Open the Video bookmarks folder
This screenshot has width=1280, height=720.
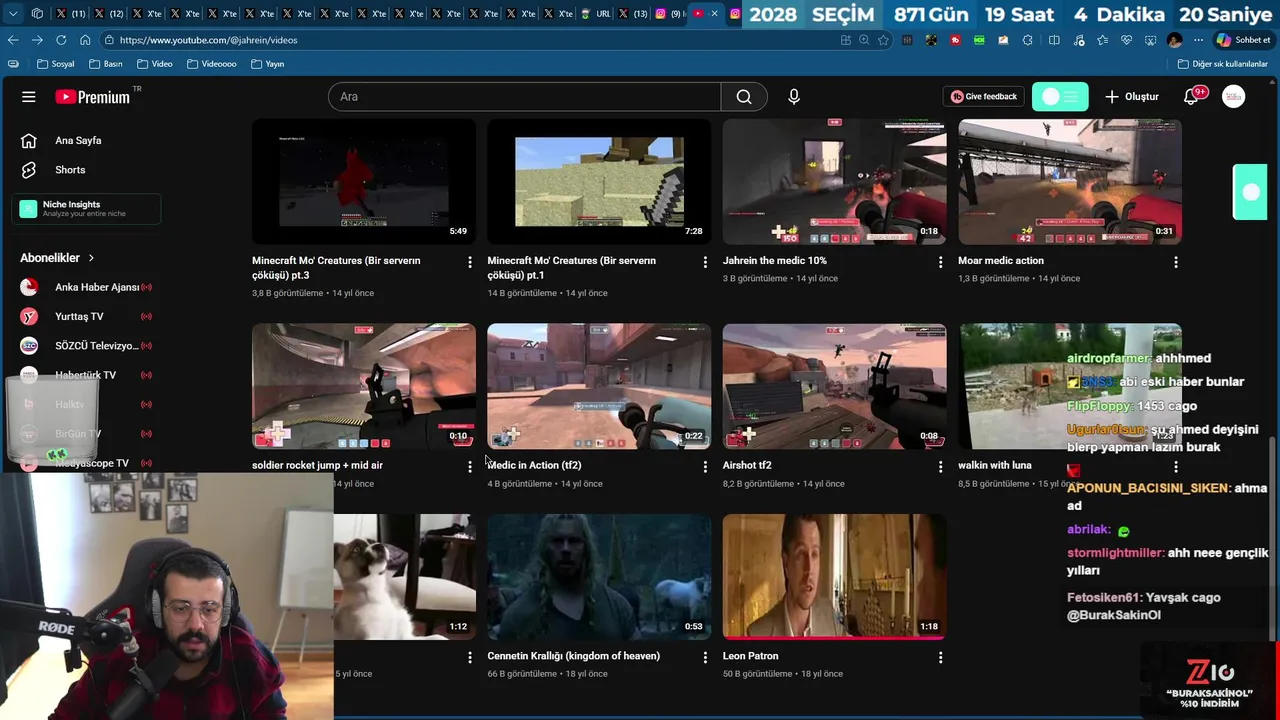(x=155, y=64)
